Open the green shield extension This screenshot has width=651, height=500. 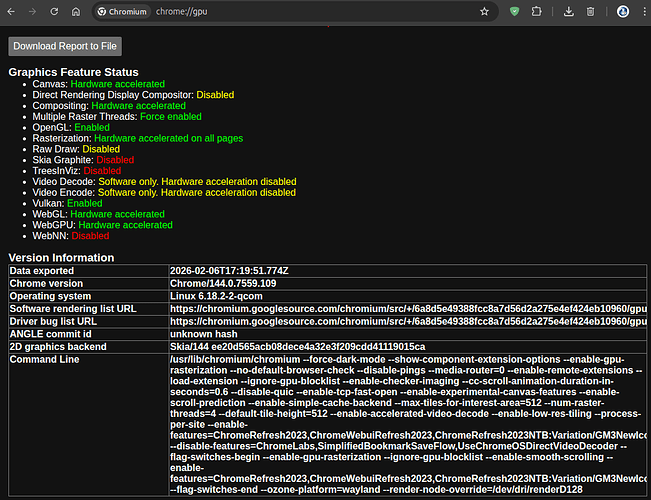[x=514, y=12]
